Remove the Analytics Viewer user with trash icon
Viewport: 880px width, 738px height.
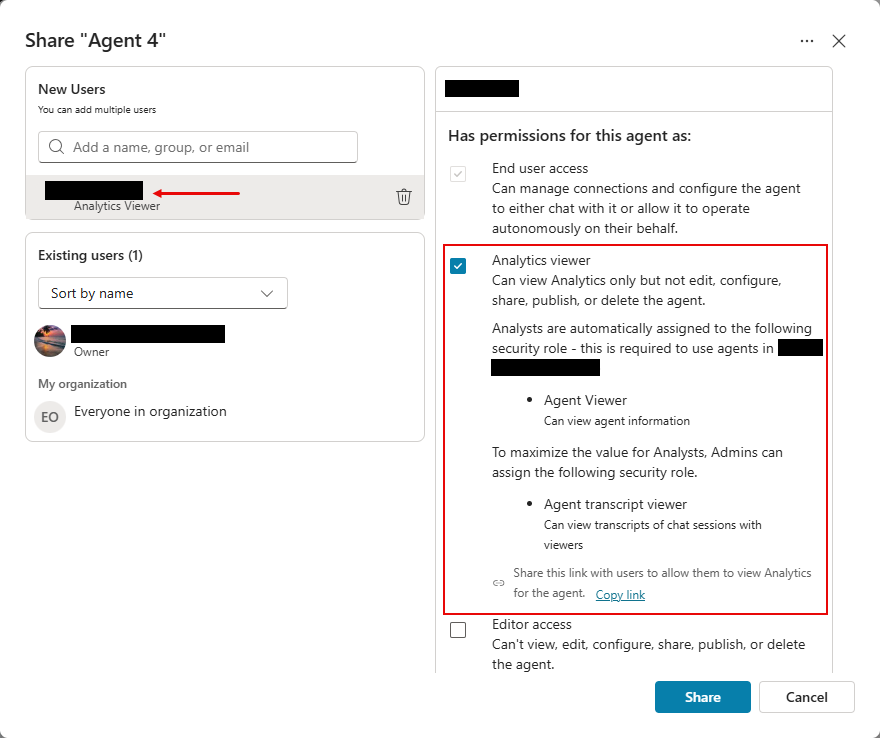(404, 196)
